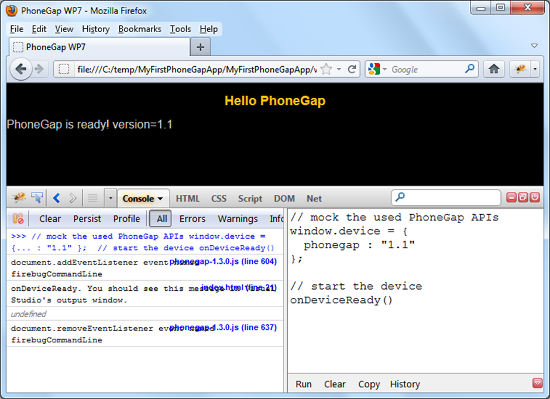Click the Firebug bug icon in the Firefox nav toolbar

[x=521, y=69]
